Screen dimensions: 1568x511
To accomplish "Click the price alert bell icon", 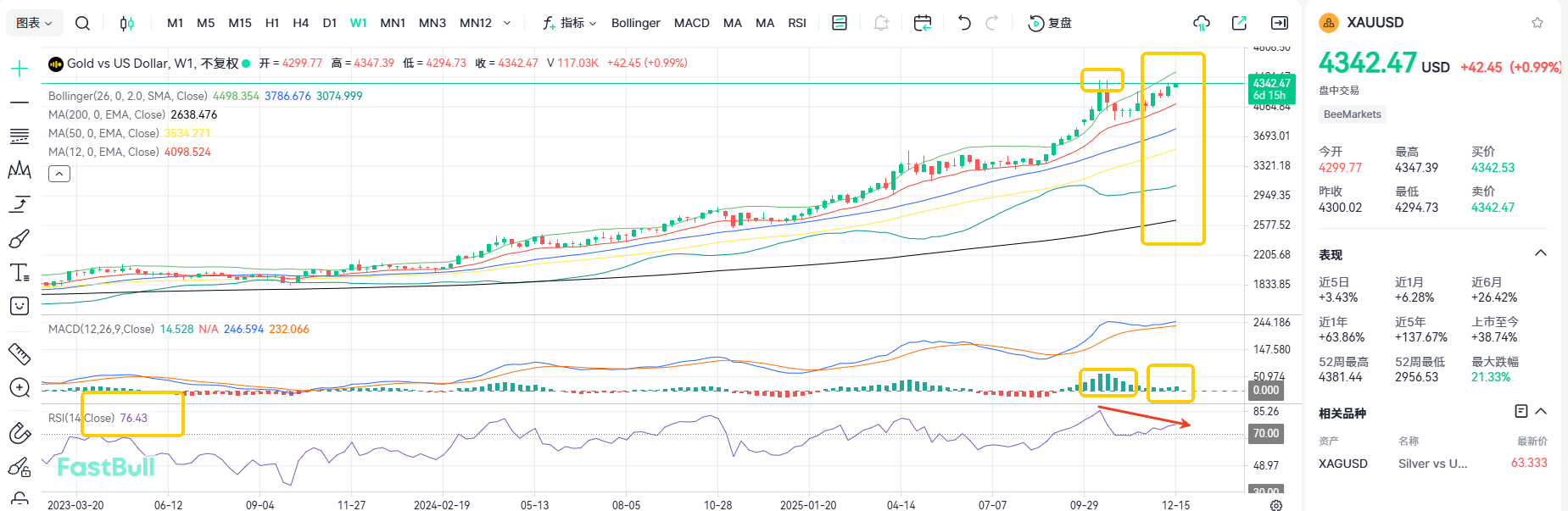I will point(881,23).
